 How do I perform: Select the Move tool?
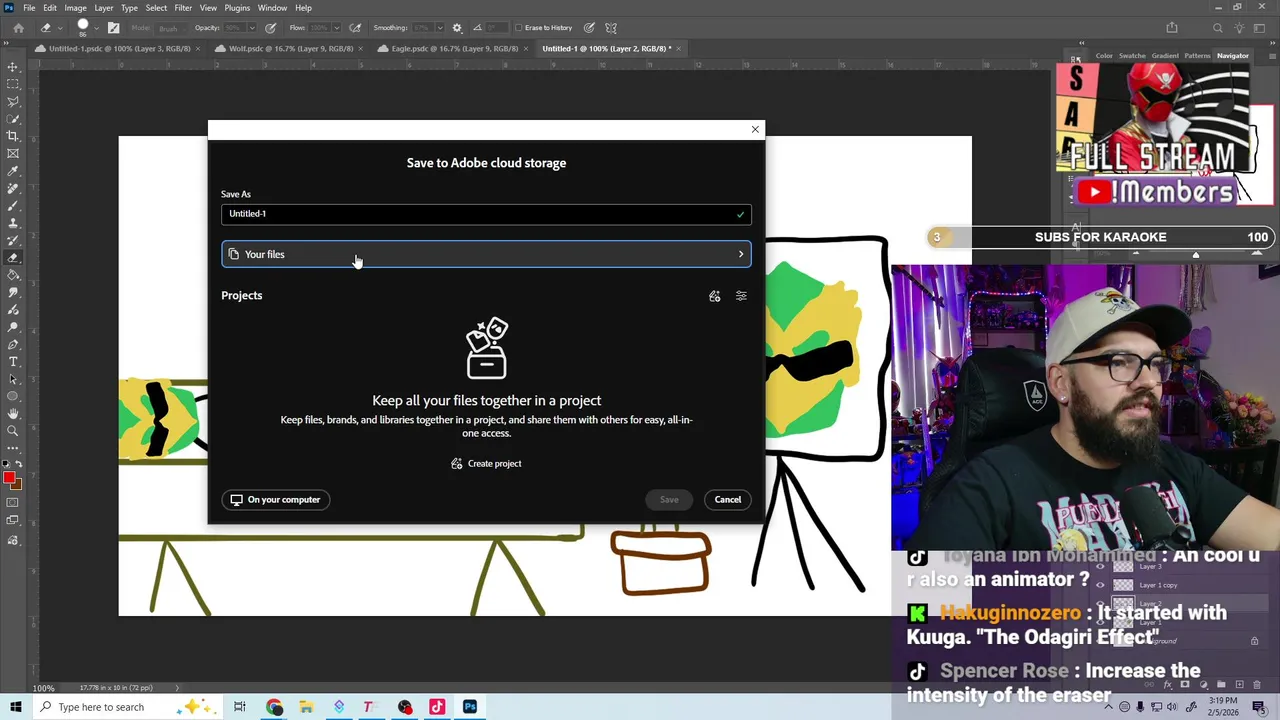pos(13,67)
